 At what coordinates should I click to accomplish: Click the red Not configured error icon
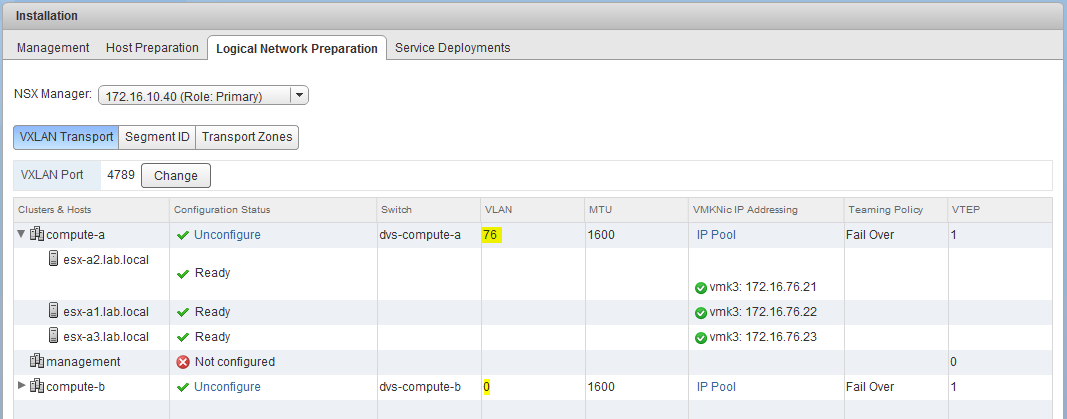[182, 362]
